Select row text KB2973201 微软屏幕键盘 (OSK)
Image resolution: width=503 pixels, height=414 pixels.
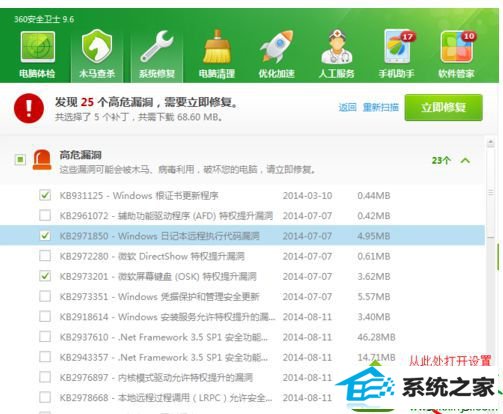click(158, 276)
